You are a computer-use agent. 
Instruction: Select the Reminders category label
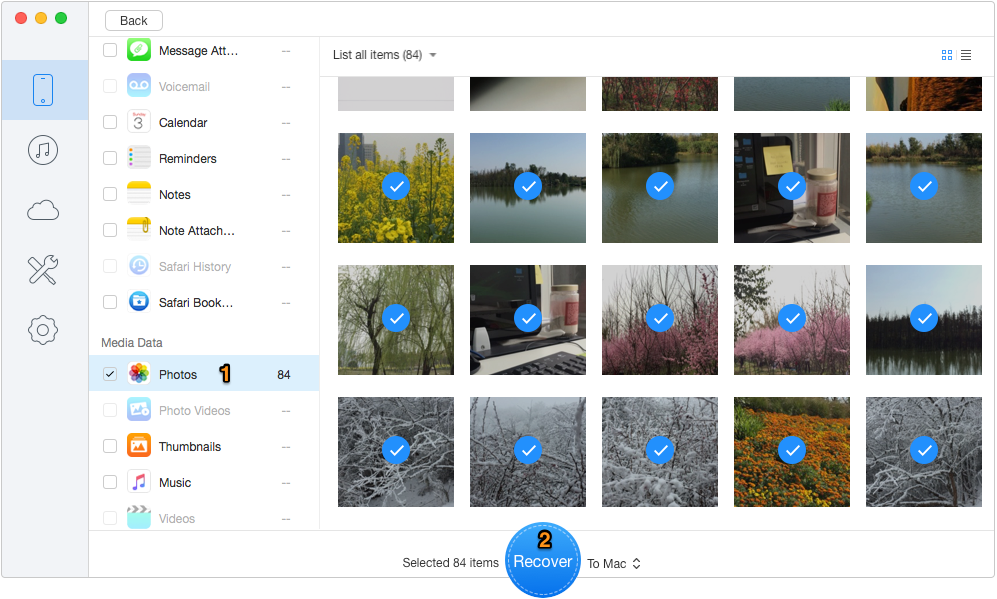(188, 159)
